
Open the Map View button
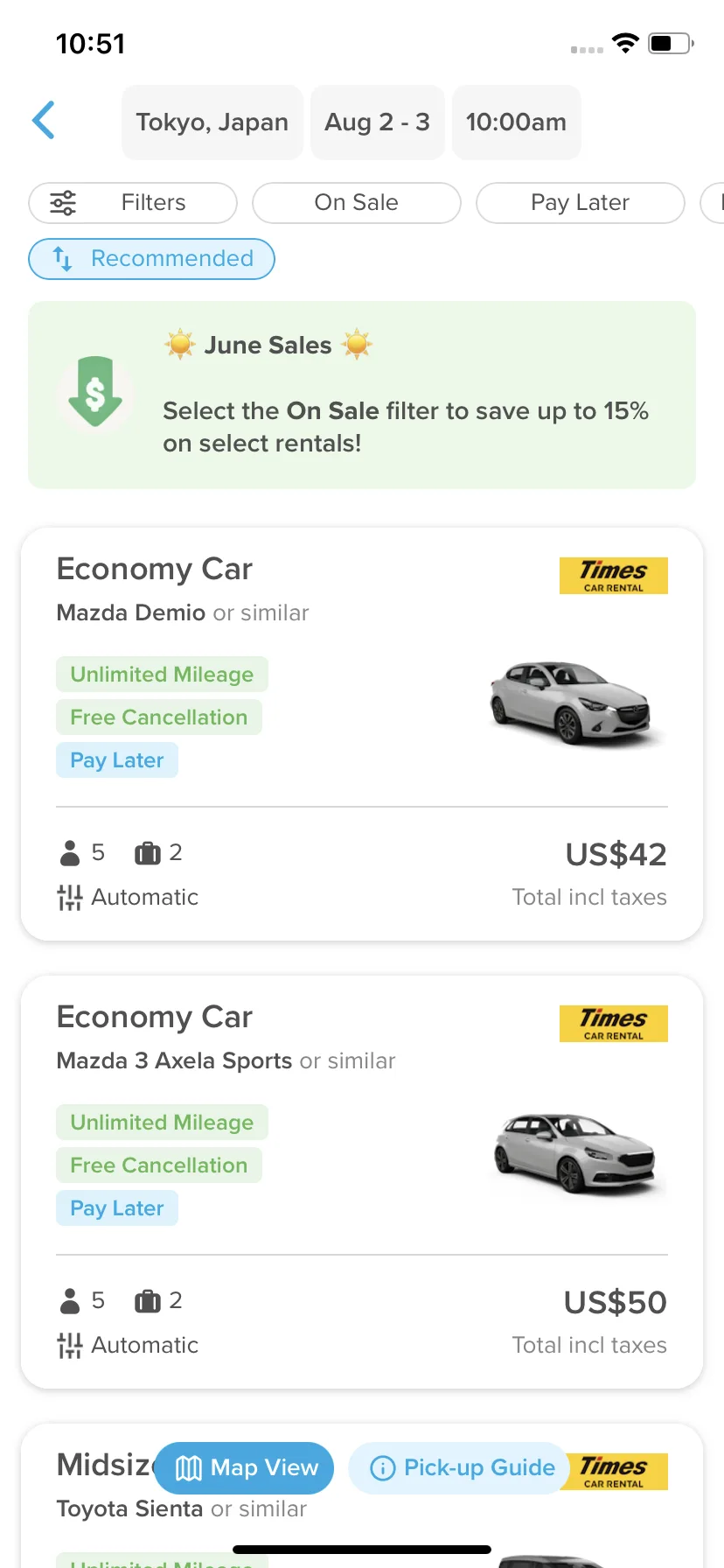click(245, 1468)
